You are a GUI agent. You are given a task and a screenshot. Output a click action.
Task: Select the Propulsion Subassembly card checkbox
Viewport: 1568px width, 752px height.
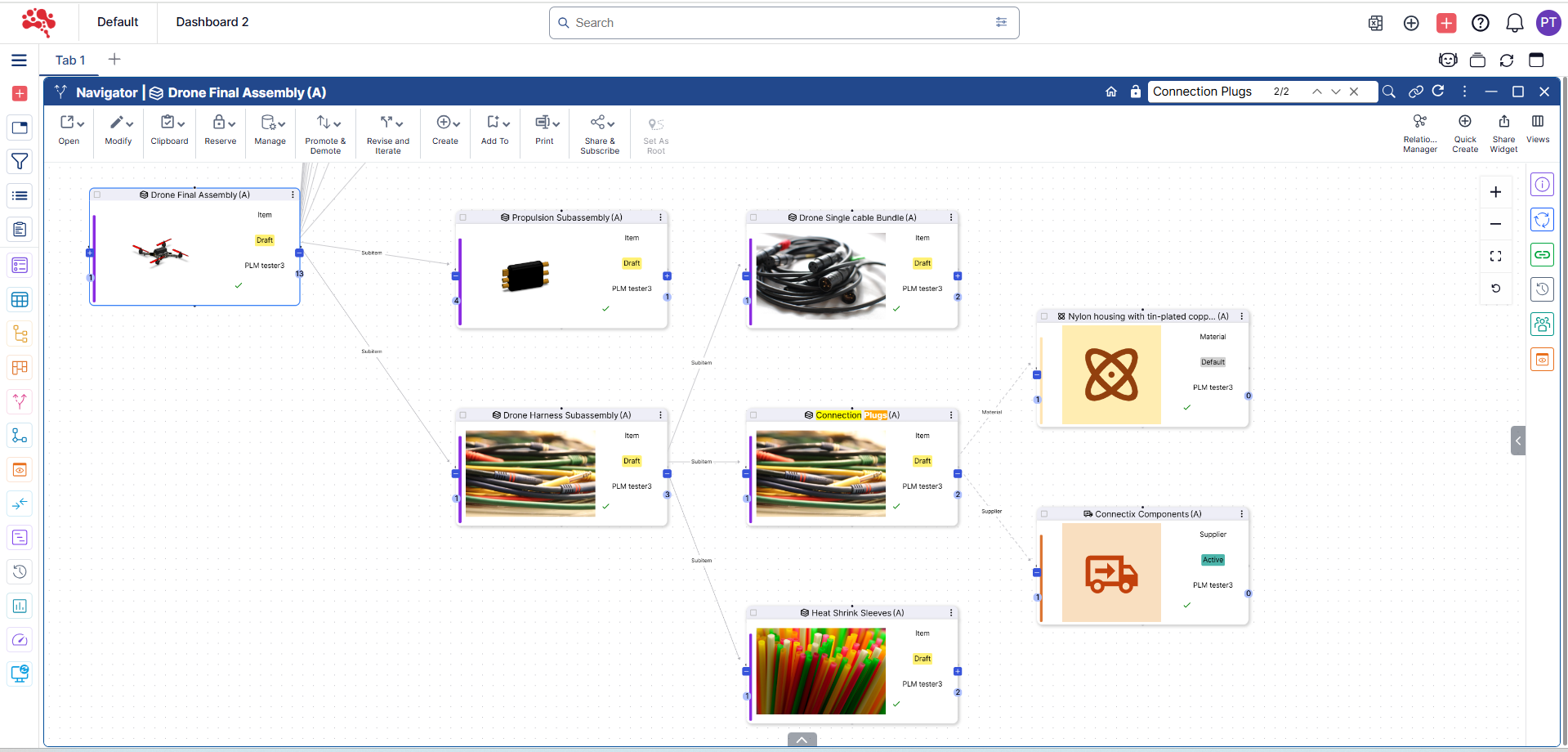coord(463,218)
